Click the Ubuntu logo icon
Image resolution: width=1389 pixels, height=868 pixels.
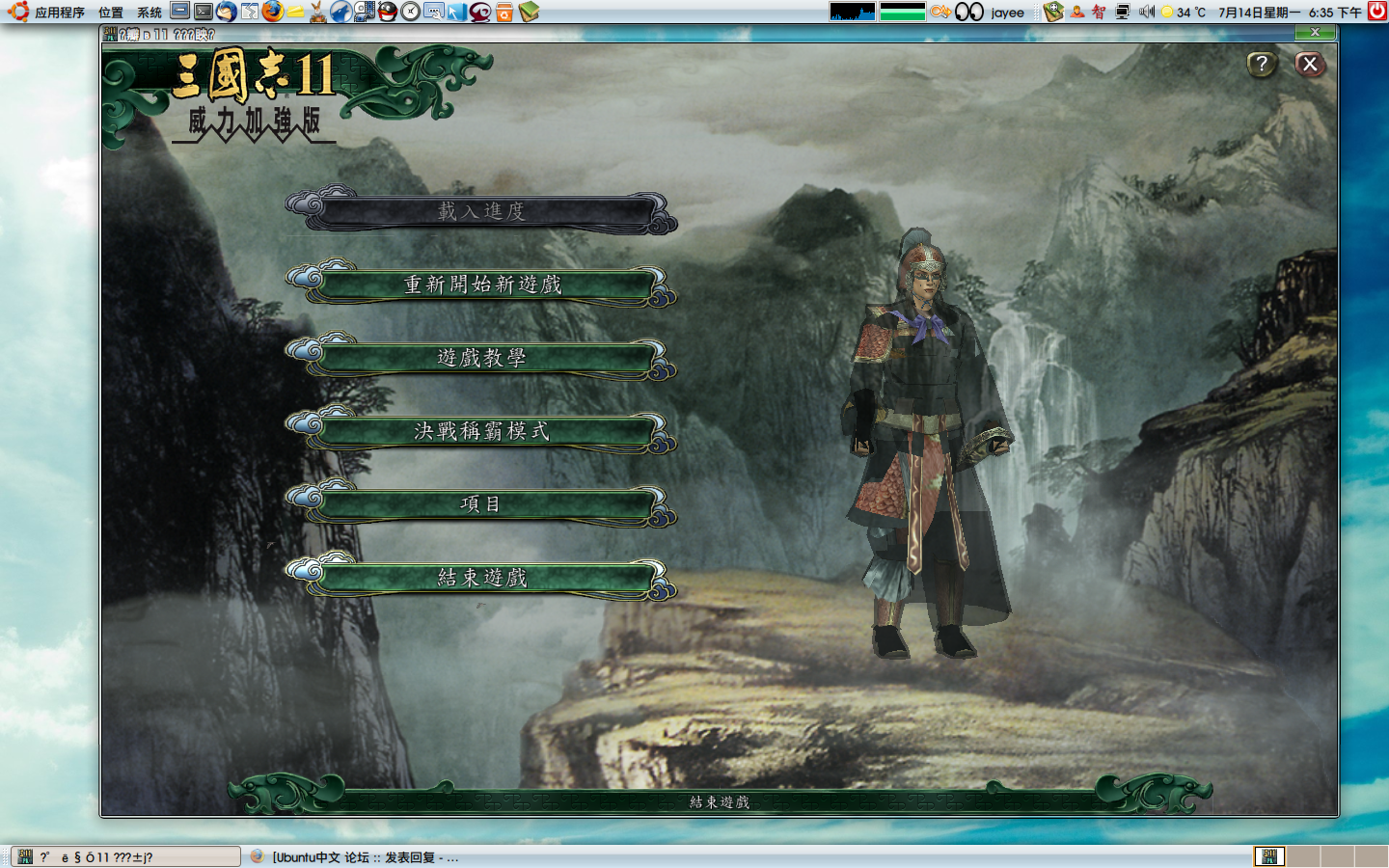click(17, 12)
